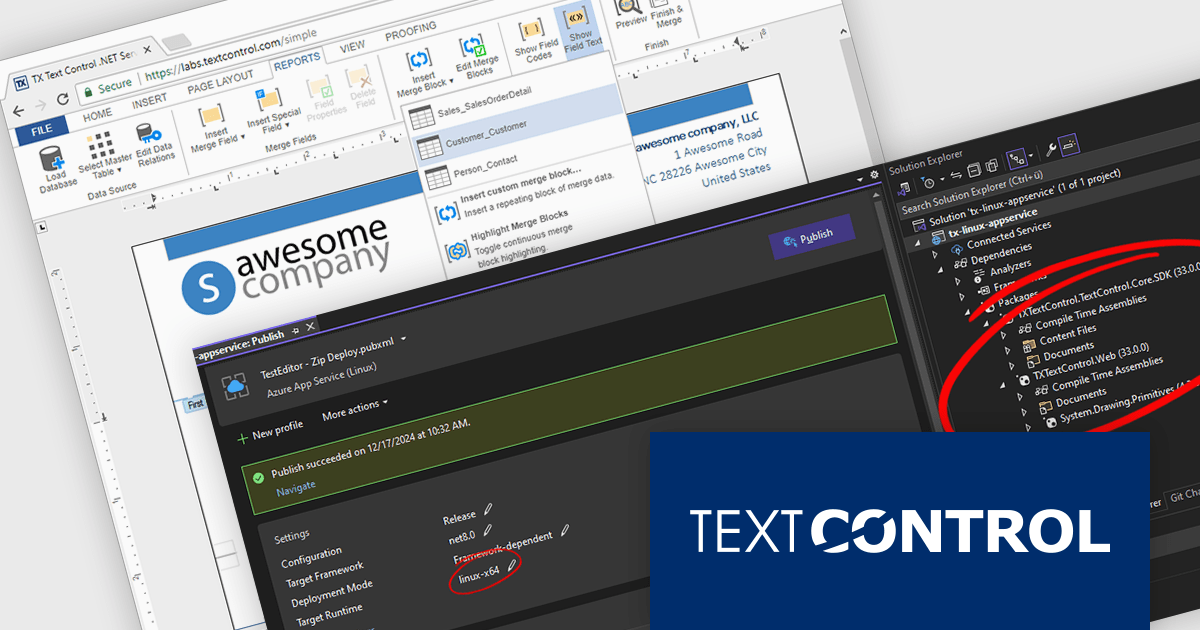1200x630 pixels.
Task: Toggle Show Field Codes
Action: pyautogui.click(x=535, y=40)
